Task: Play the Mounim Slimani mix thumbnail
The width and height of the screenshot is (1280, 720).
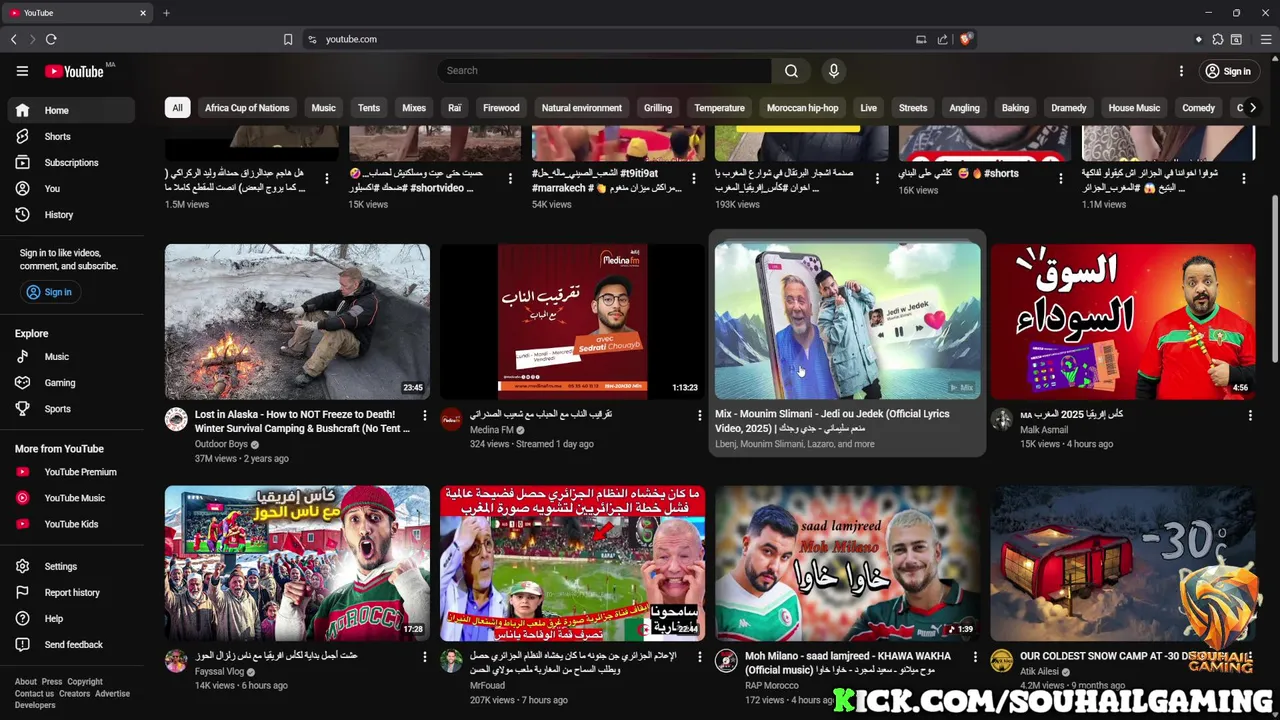Action: (847, 321)
